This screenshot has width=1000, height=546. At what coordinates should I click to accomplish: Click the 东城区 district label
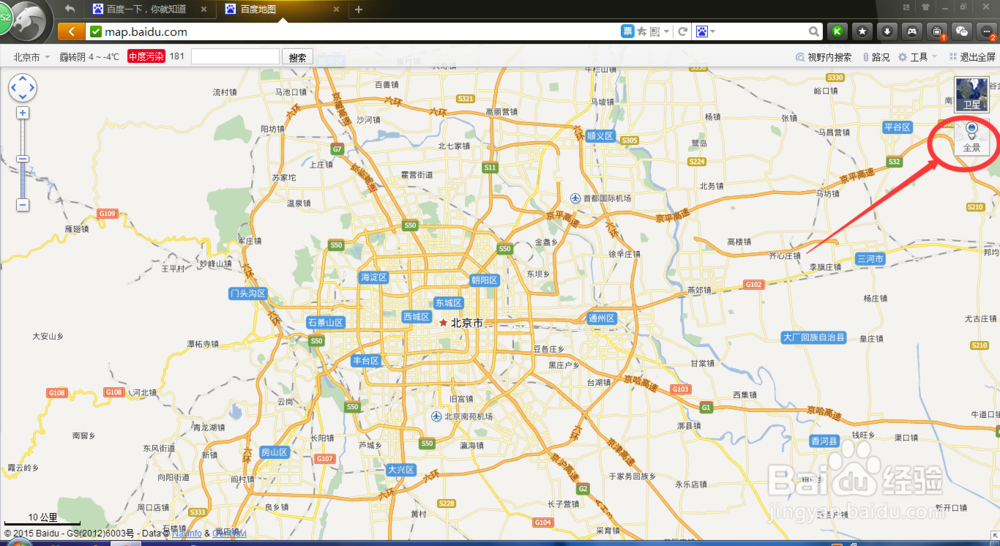[448, 303]
